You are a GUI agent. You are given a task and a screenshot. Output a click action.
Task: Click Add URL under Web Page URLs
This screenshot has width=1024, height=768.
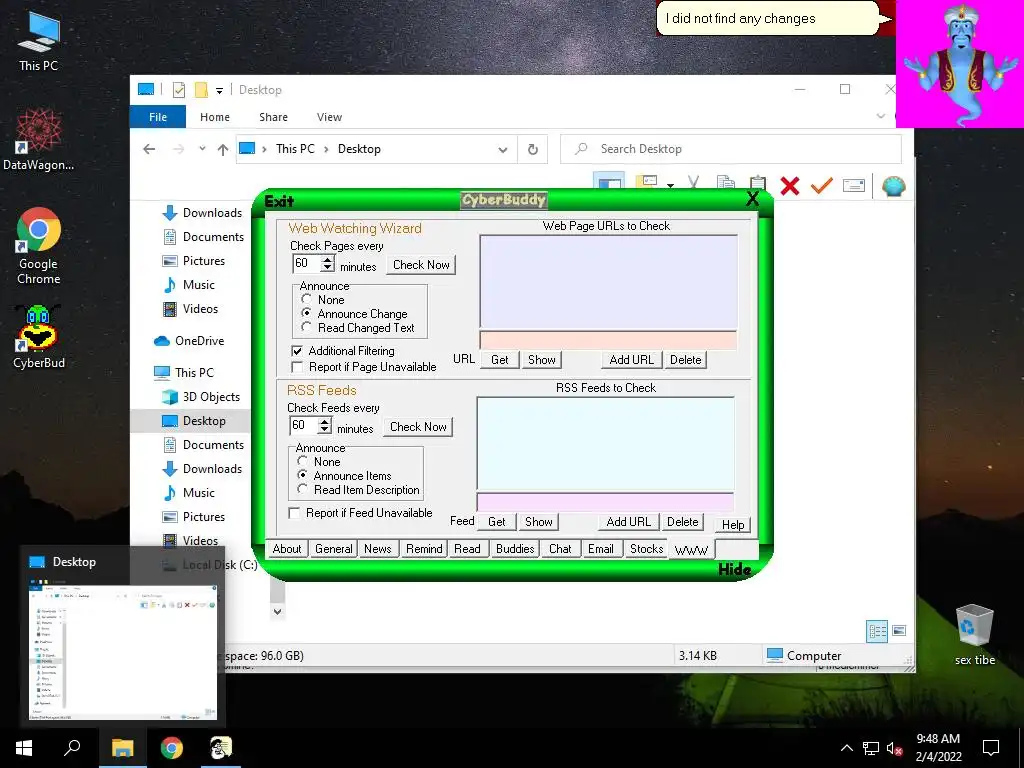coord(632,360)
